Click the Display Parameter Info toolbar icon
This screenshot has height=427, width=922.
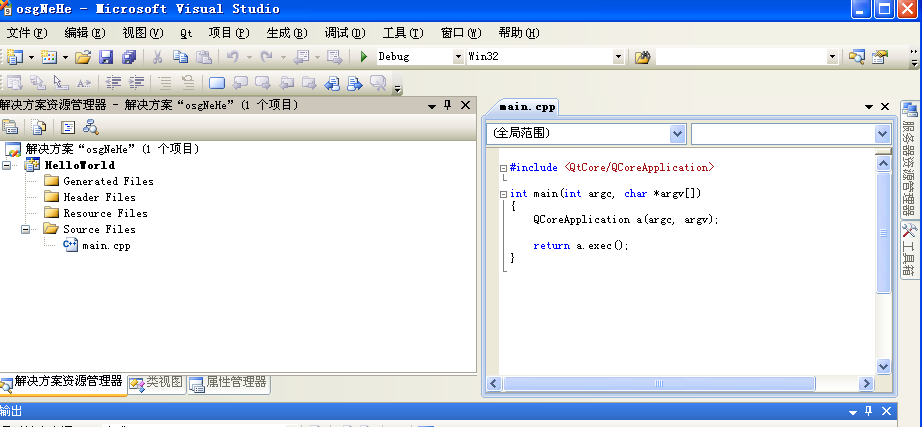36,83
